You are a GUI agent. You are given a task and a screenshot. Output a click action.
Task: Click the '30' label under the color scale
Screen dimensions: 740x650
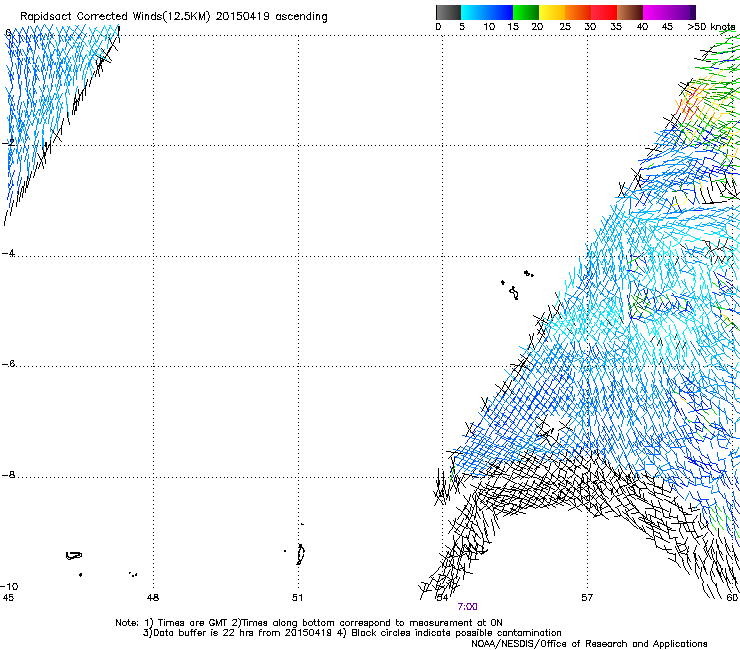pyautogui.click(x=590, y=26)
